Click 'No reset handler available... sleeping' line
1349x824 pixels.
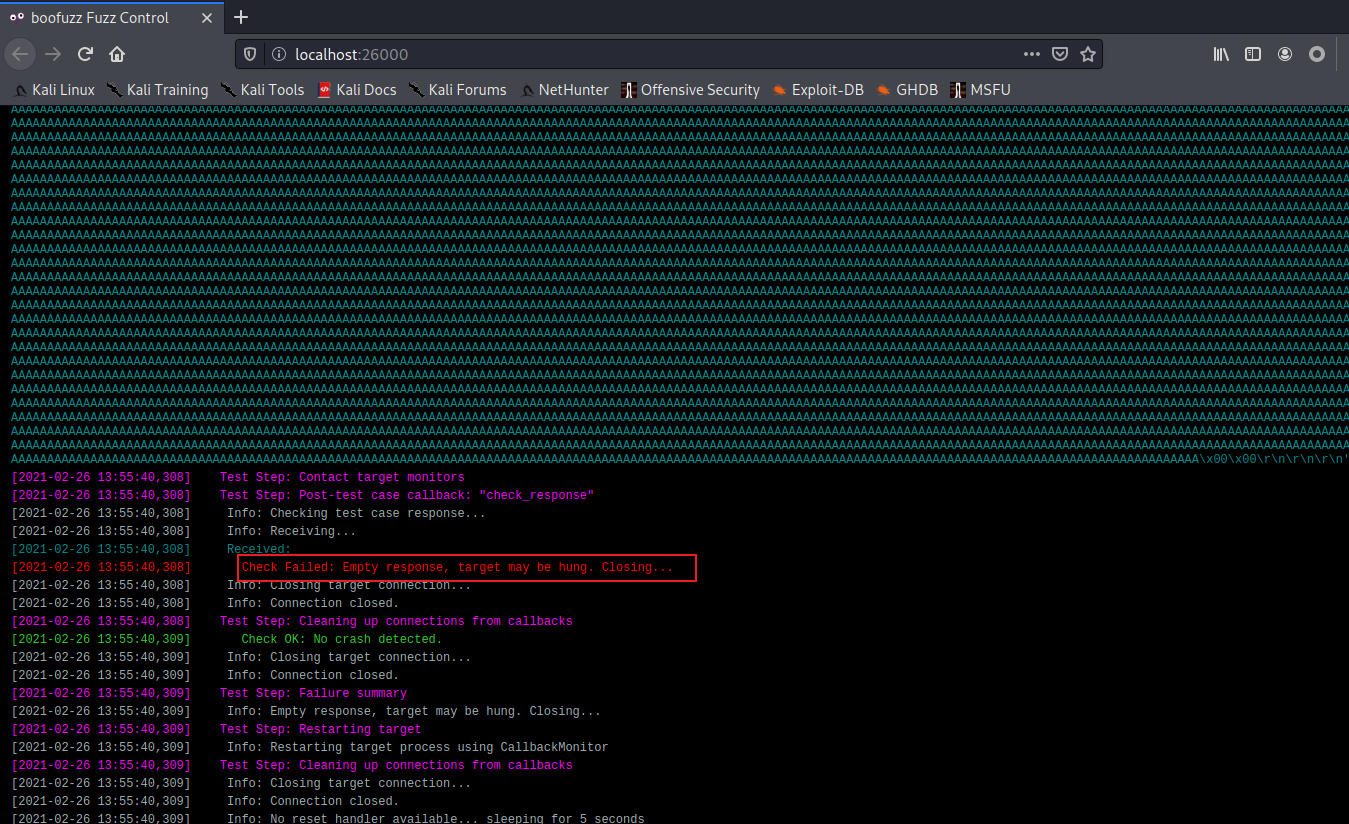435,818
